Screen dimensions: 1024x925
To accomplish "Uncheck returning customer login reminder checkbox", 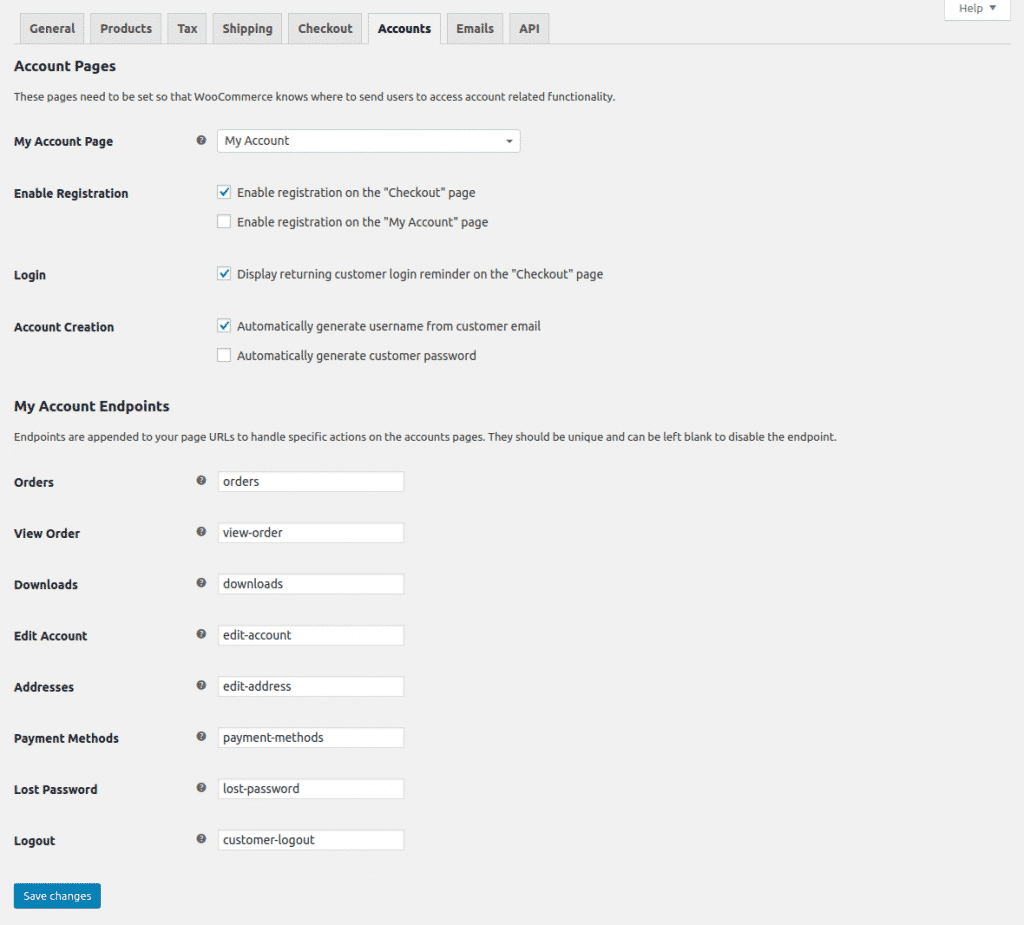I will 224,273.
